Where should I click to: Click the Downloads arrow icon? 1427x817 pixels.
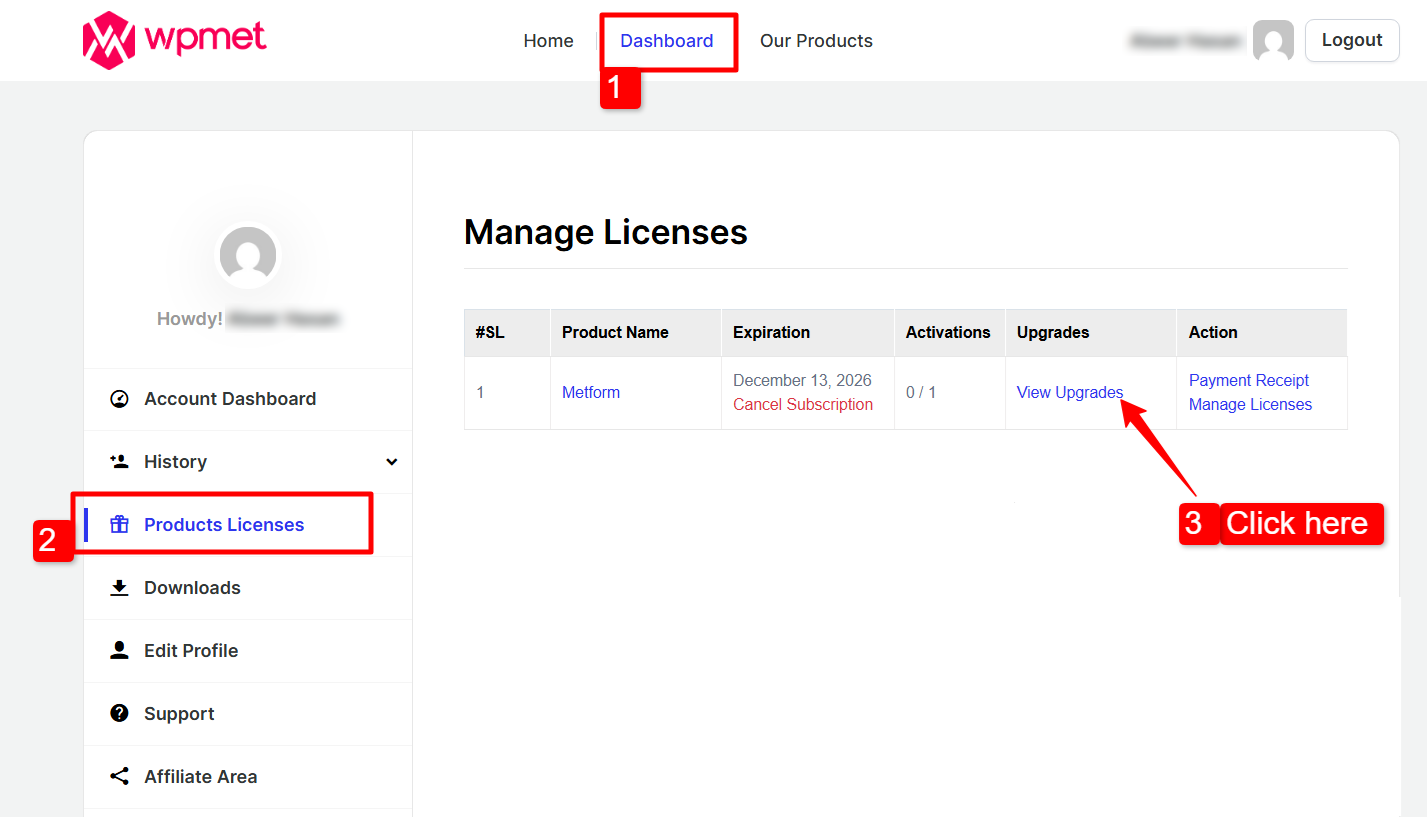(x=119, y=588)
